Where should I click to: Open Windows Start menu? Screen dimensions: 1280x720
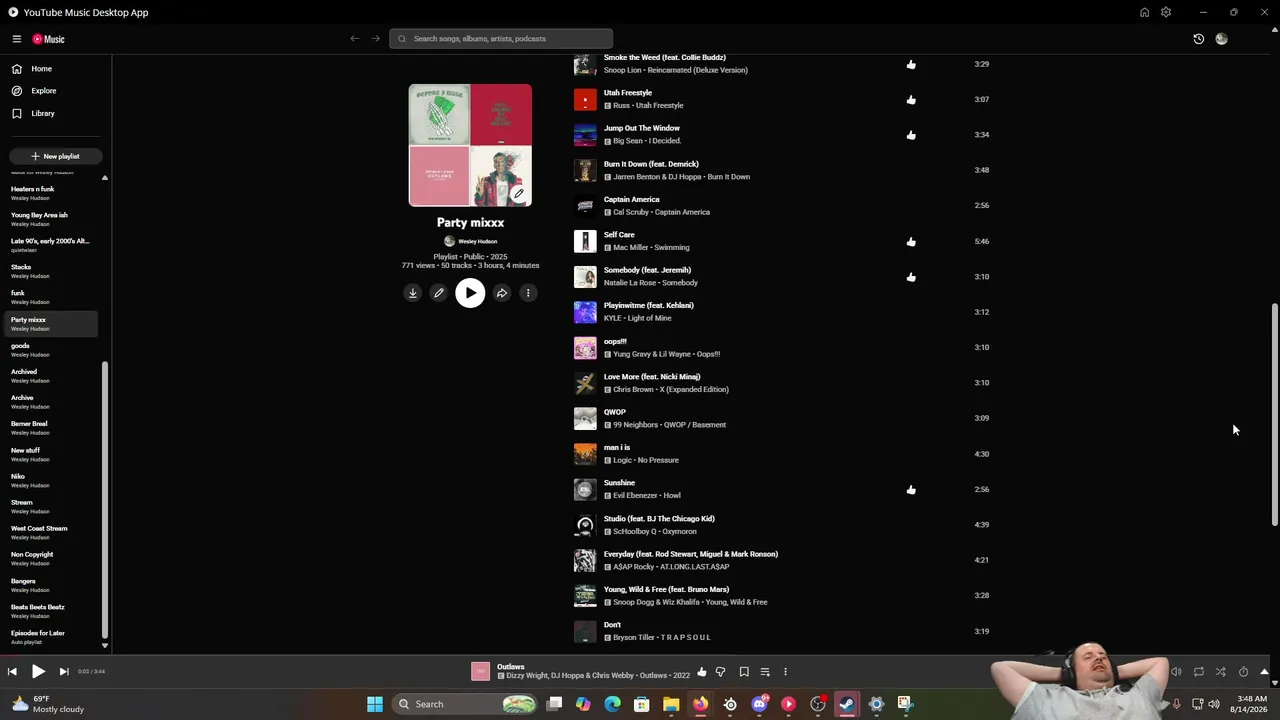point(375,704)
